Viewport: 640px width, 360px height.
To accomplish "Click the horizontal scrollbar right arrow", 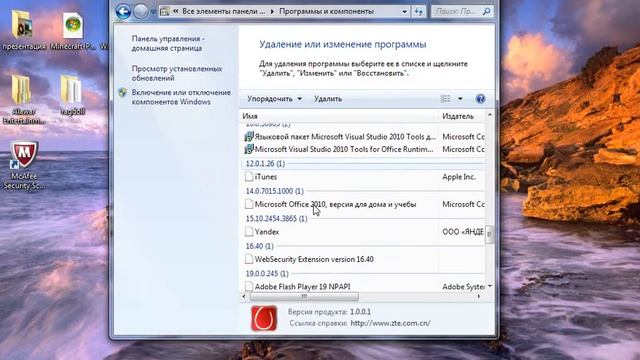I will tap(479, 297).
